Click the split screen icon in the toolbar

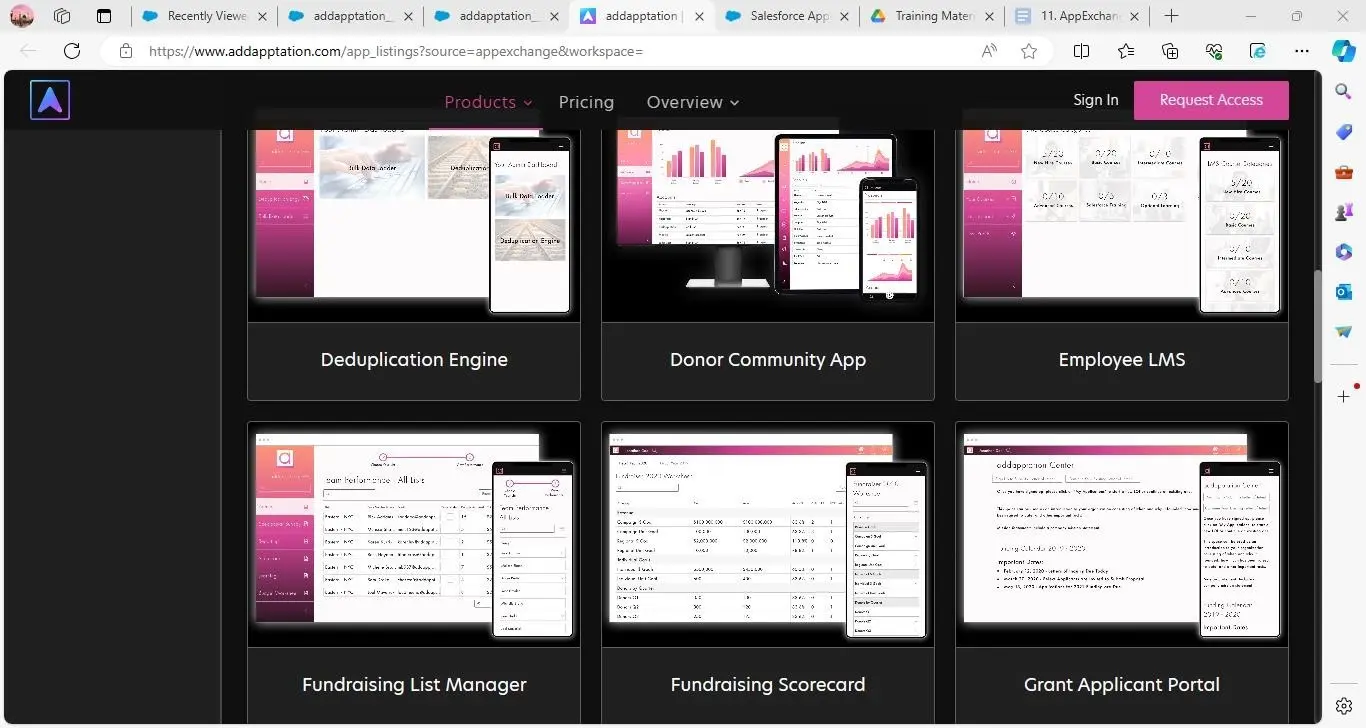tap(1081, 51)
